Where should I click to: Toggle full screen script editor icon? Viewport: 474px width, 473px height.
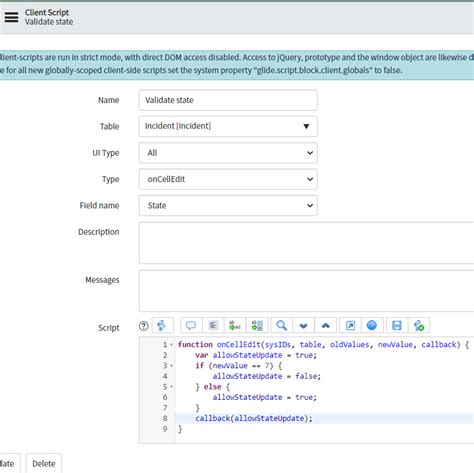tap(350, 325)
